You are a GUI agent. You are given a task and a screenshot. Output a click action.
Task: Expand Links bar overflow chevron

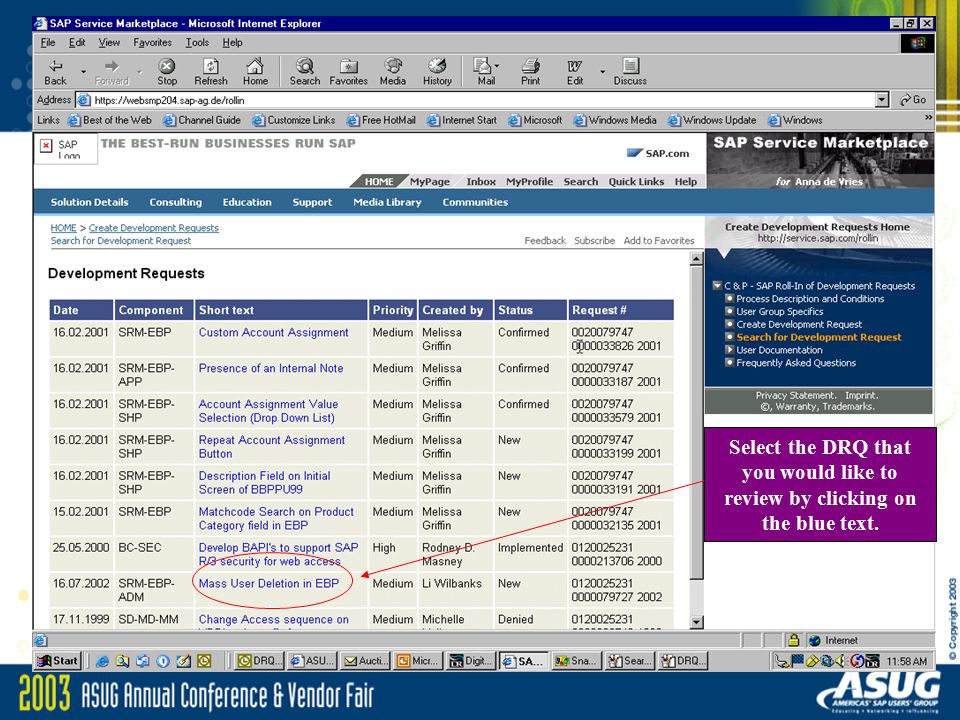[x=928, y=118]
